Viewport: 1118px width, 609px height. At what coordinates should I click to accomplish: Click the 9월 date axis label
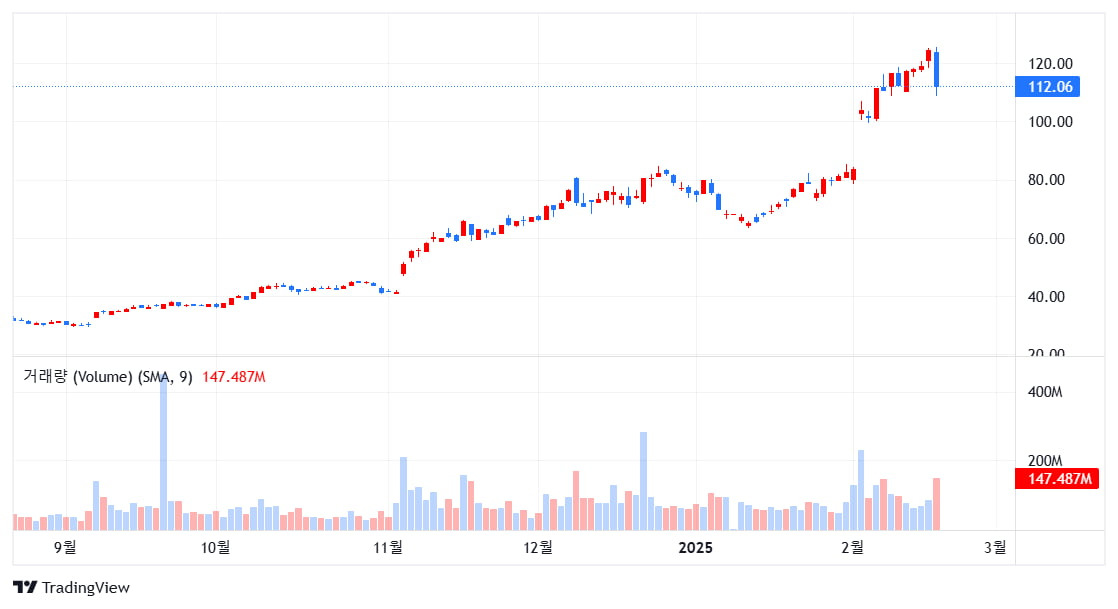(x=65, y=548)
